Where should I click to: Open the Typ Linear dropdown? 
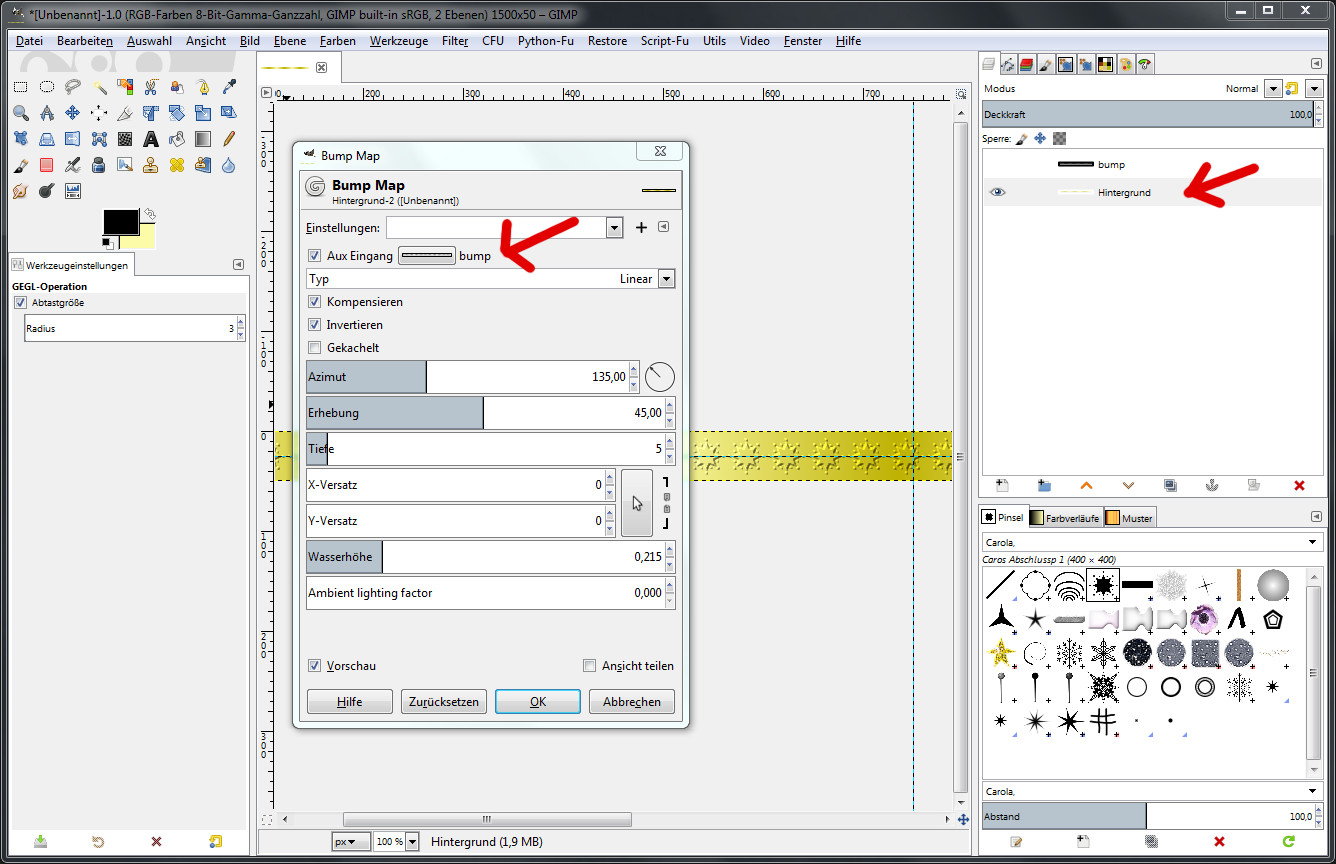click(x=666, y=279)
